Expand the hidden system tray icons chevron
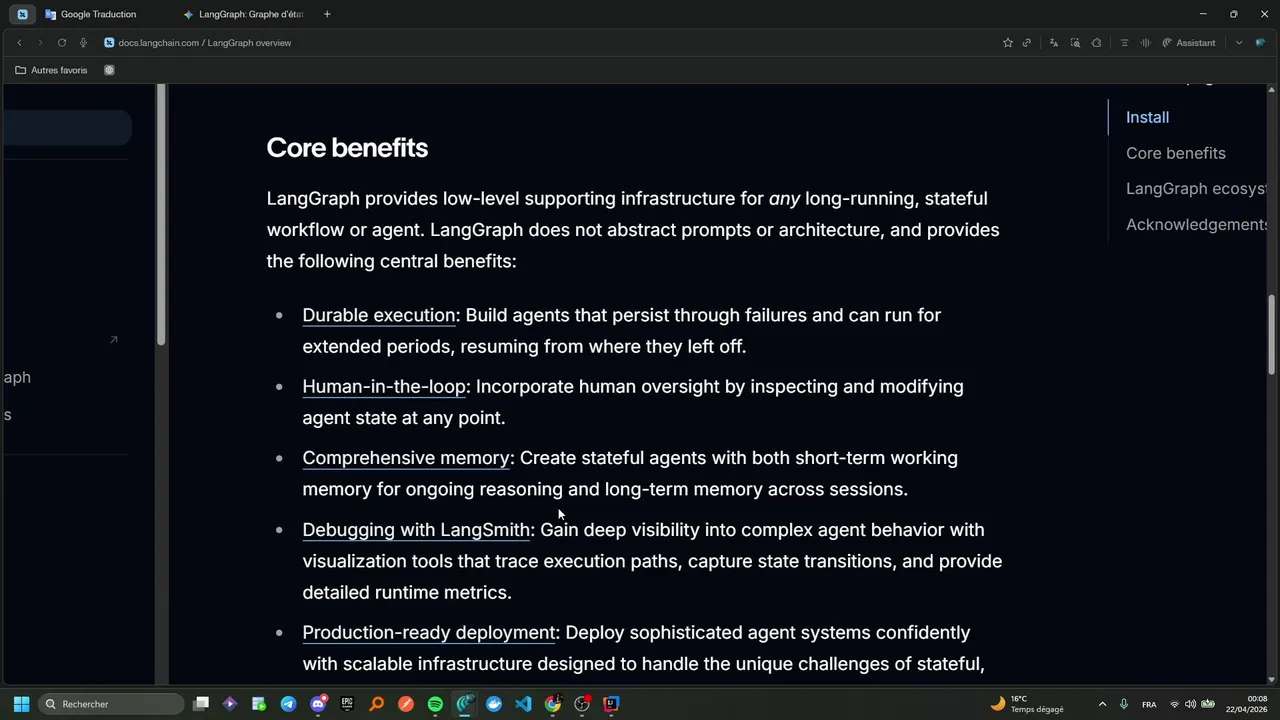Screen dimensions: 1280x720 point(1102,704)
